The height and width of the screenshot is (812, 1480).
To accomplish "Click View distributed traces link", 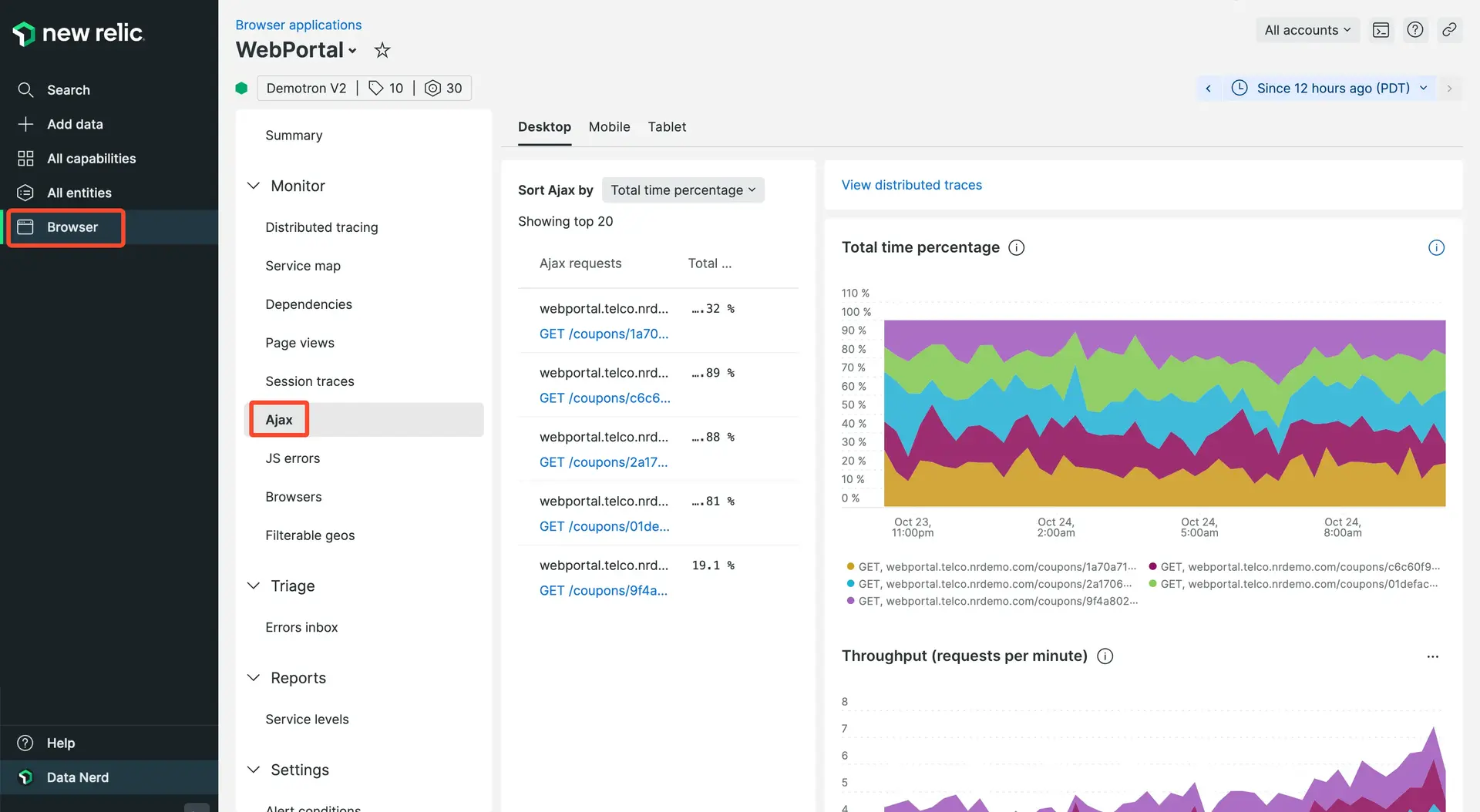I will [x=911, y=185].
